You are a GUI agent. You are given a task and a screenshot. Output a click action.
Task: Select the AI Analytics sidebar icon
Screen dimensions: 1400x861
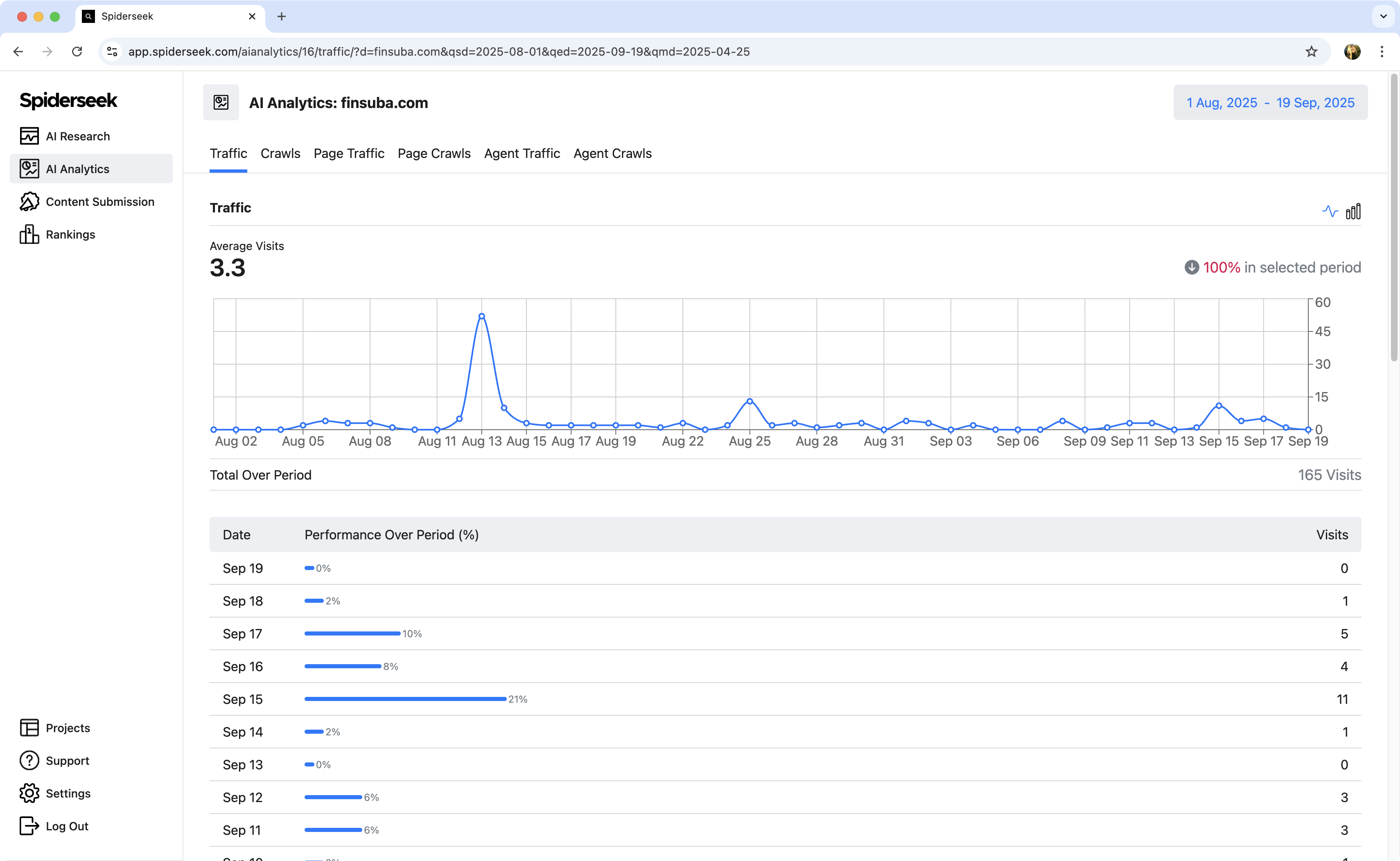coord(29,169)
